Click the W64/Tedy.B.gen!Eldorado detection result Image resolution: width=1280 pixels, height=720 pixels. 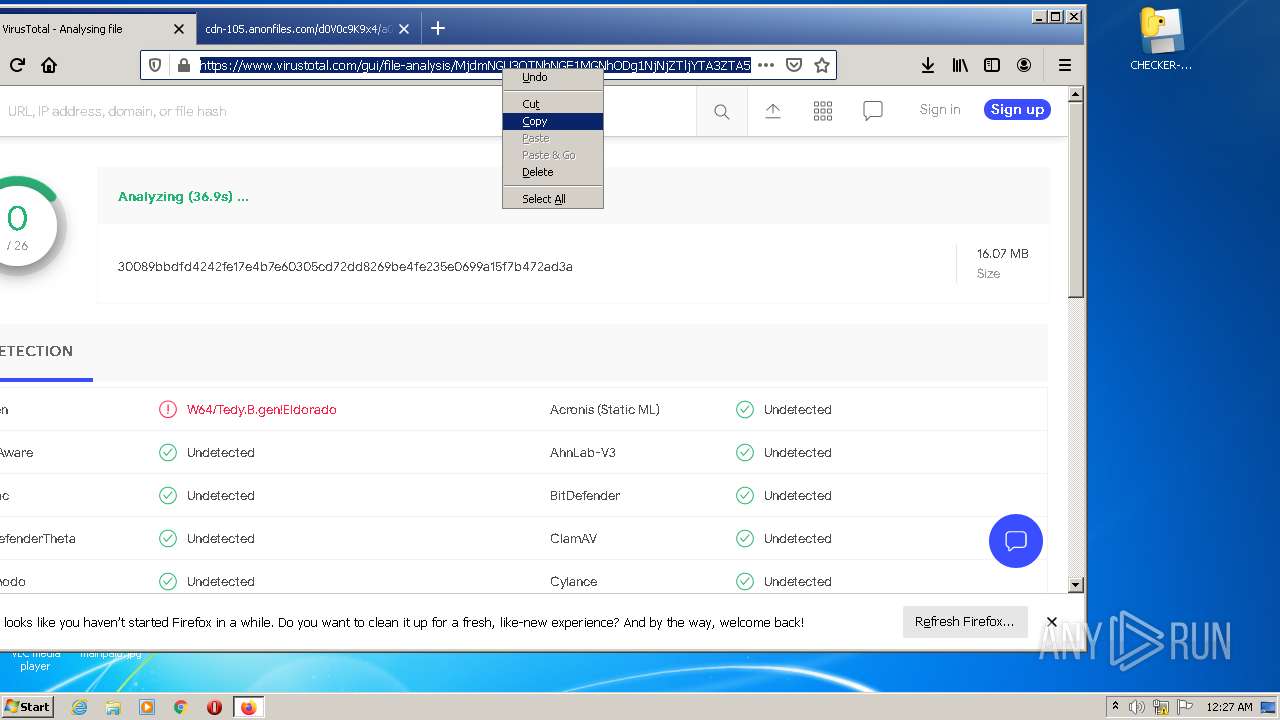coord(262,410)
